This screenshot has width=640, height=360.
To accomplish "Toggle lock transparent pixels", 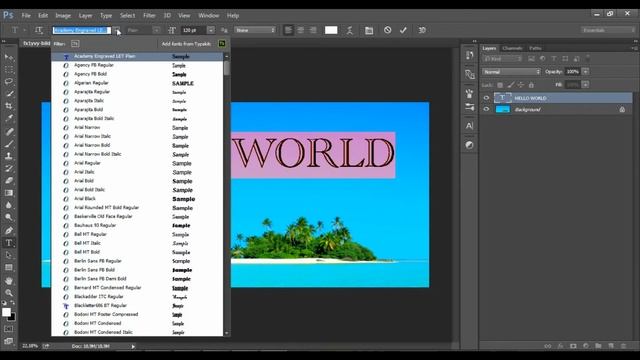I will coord(500,85).
